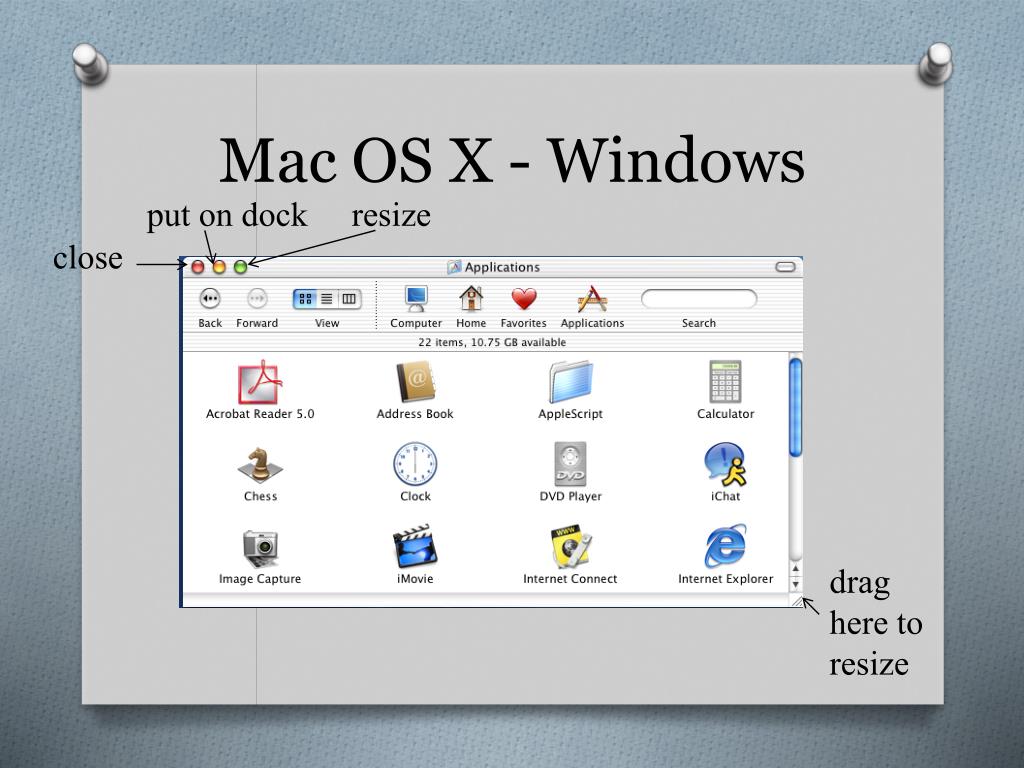Image resolution: width=1024 pixels, height=768 pixels.
Task: Toggle the toolbar with the oval button
Action: [x=785, y=267]
